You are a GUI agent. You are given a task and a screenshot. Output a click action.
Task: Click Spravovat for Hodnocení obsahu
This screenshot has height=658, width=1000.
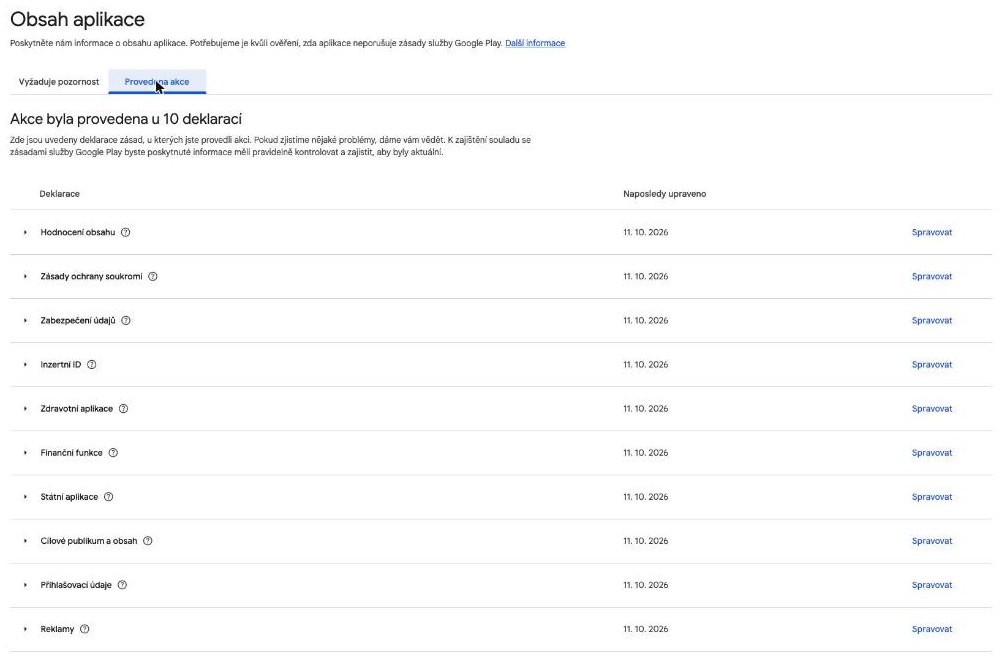pos(932,232)
